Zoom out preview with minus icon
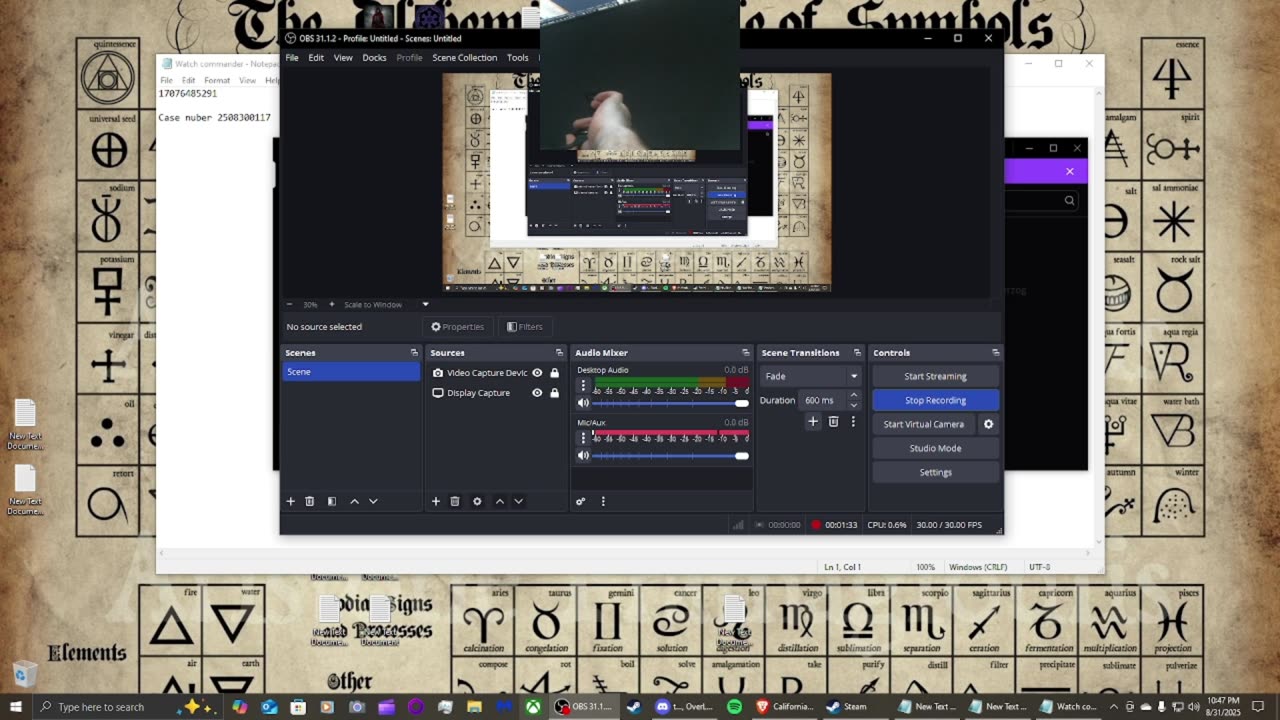The height and width of the screenshot is (720, 1280). point(290,304)
